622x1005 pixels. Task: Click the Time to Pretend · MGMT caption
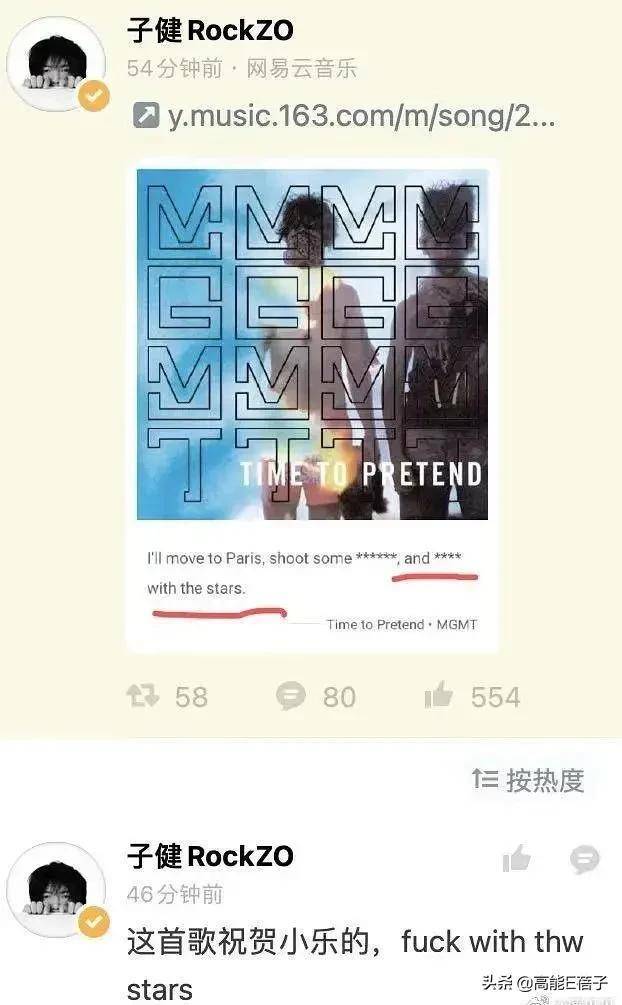[x=401, y=624]
